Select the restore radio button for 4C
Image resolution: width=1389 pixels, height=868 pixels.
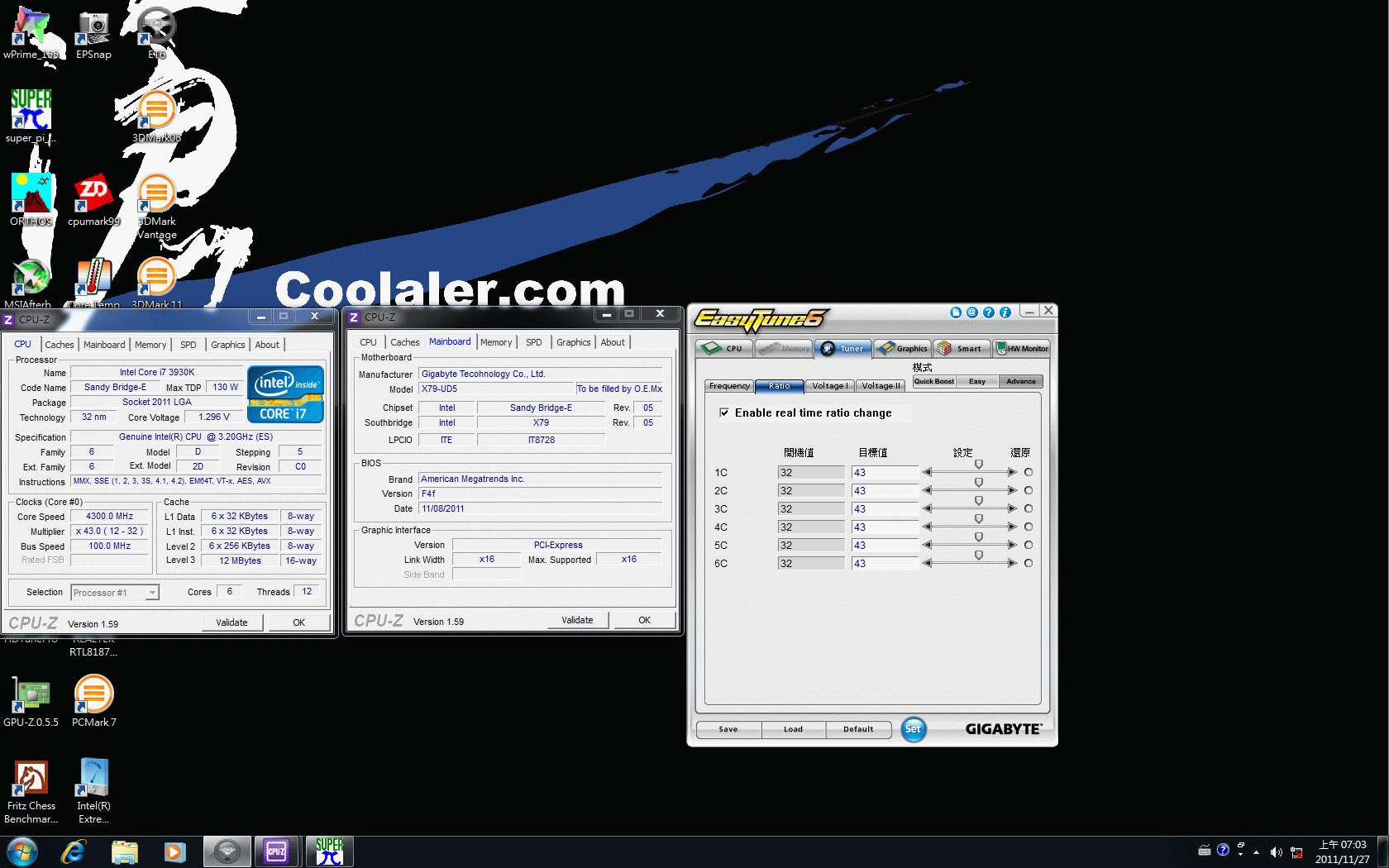click(x=1029, y=527)
